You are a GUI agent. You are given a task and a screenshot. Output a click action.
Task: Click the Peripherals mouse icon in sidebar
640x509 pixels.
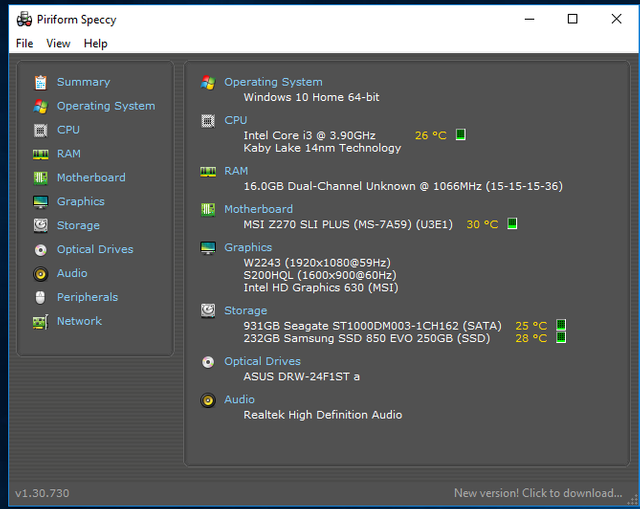pyautogui.click(x=40, y=298)
